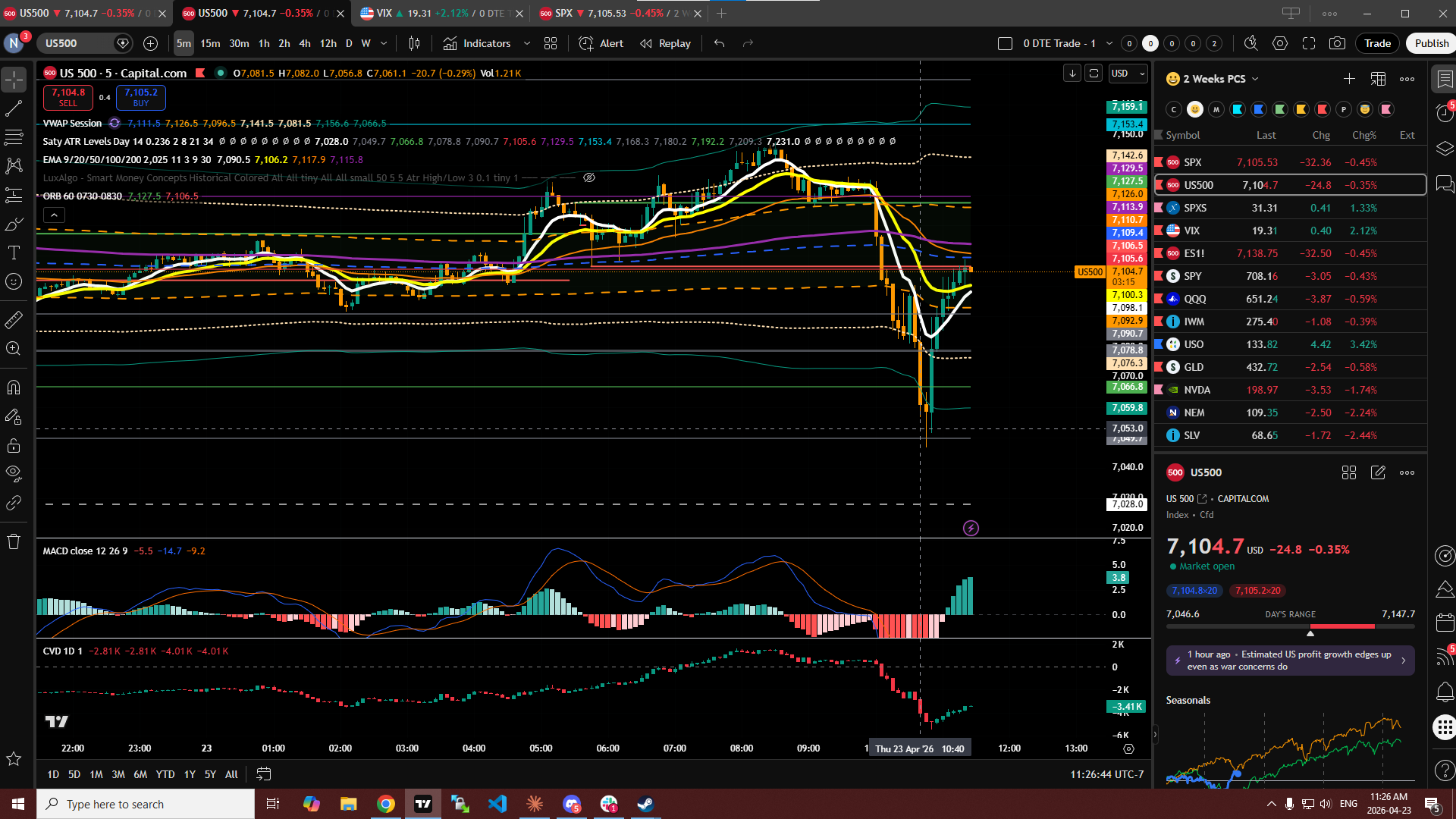Open chart settings gear icon
Image resolution: width=1456 pixels, height=819 pixels.
click(x=1280, y=43)
